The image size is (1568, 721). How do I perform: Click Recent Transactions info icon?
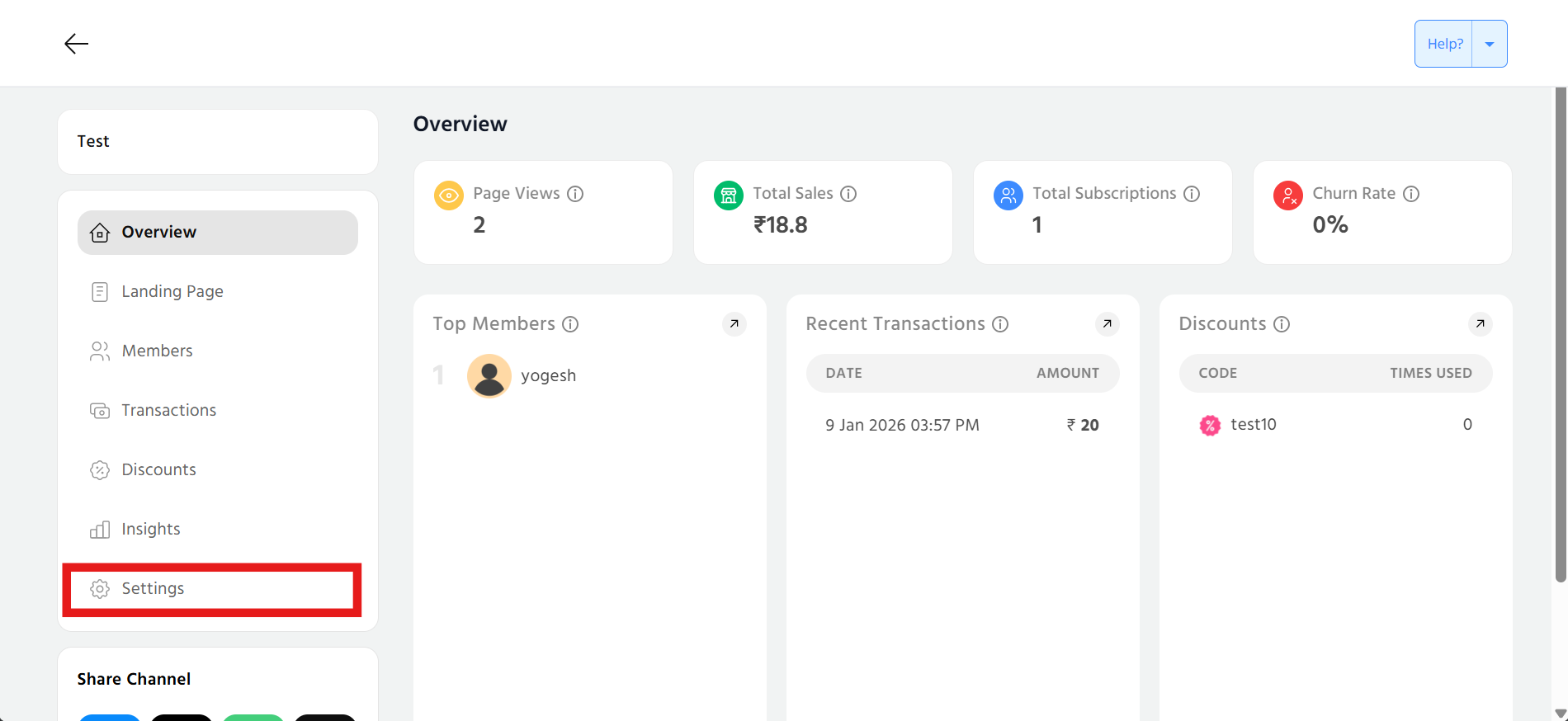point(1000,324)
